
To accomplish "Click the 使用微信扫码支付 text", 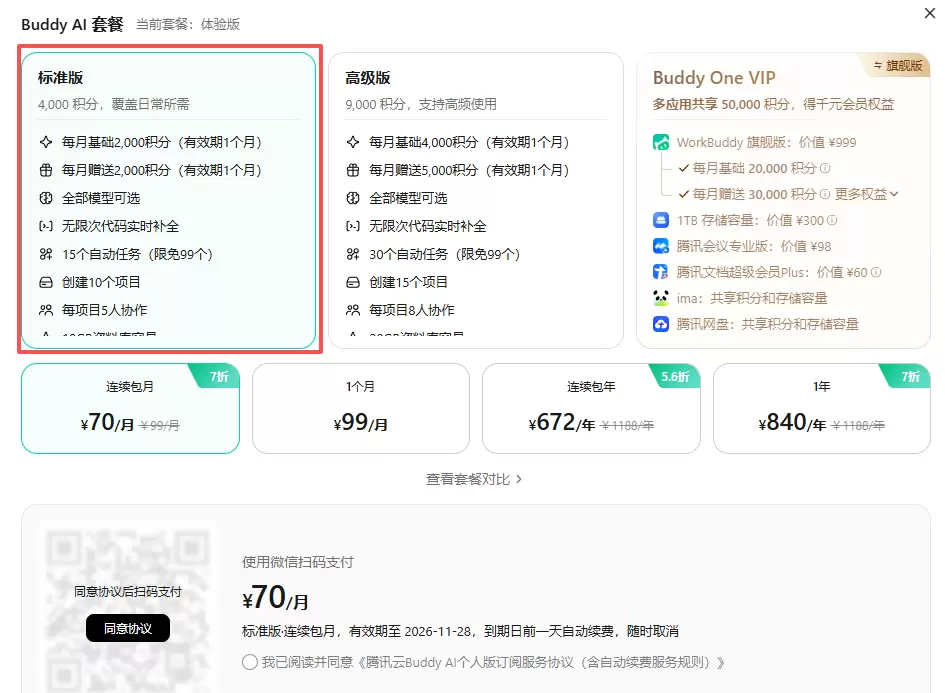I will (298, 562).
